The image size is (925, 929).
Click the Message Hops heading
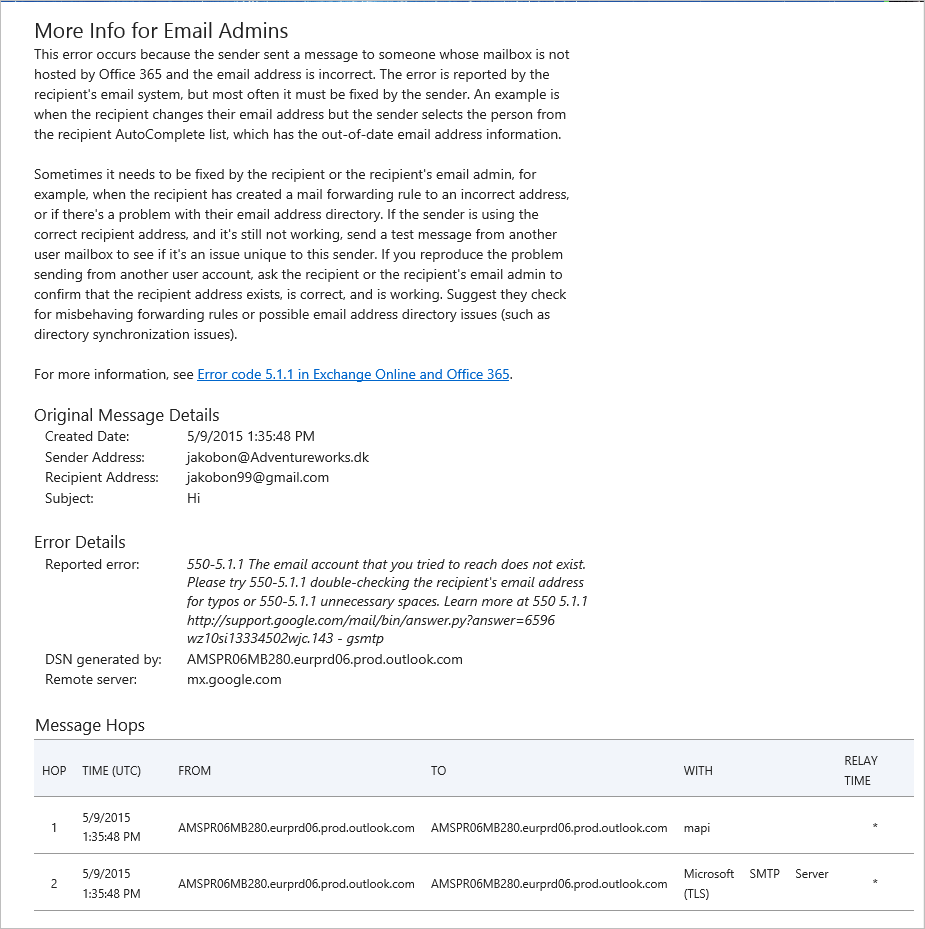pos(90,725)
